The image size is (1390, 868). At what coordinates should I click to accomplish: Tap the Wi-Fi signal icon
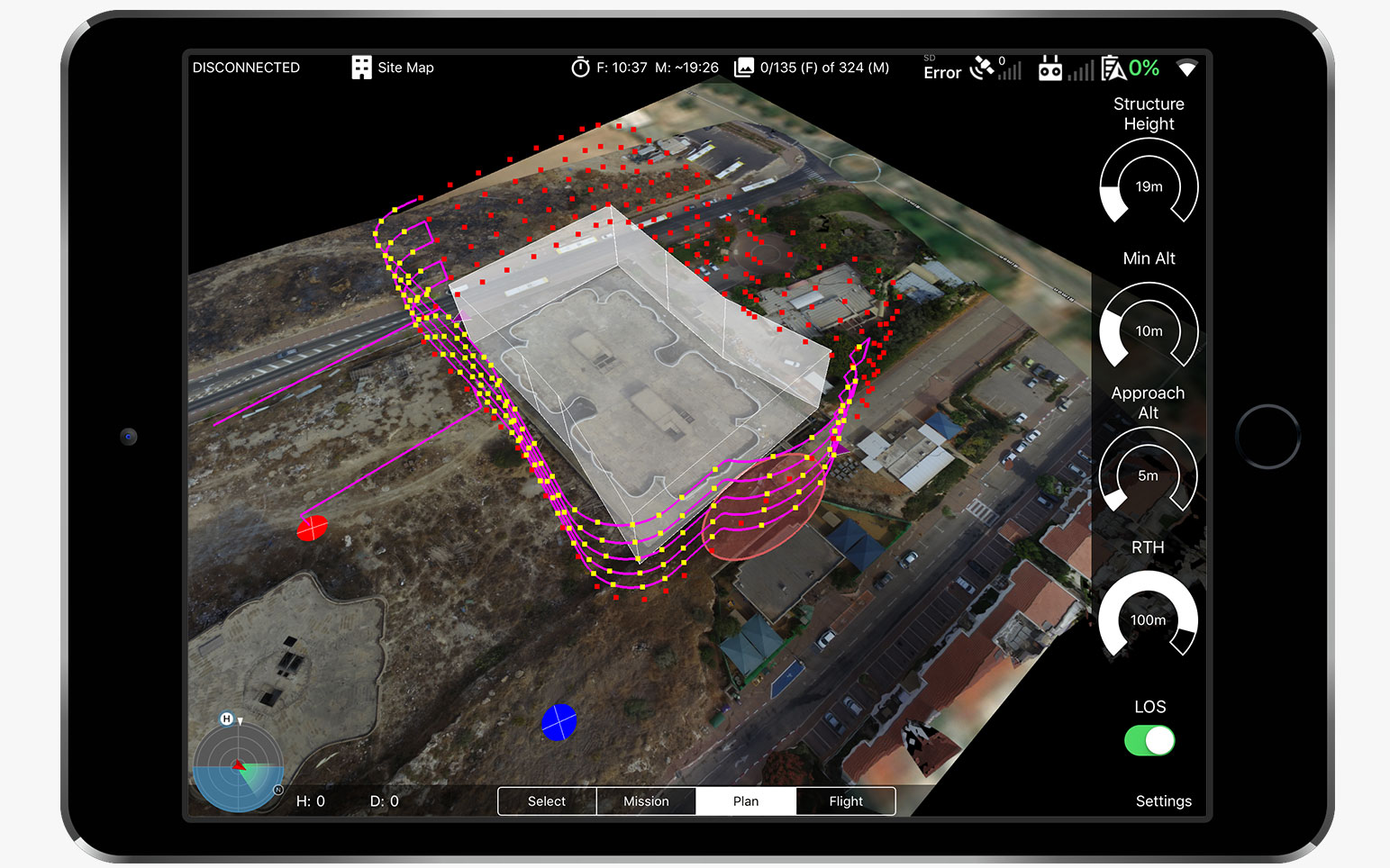coord(1187,68)
